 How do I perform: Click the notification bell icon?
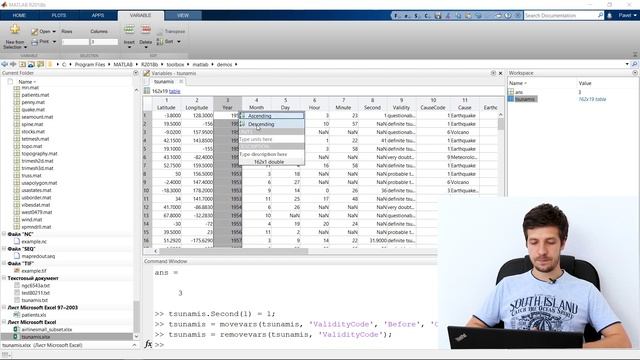tap(610, 16)
